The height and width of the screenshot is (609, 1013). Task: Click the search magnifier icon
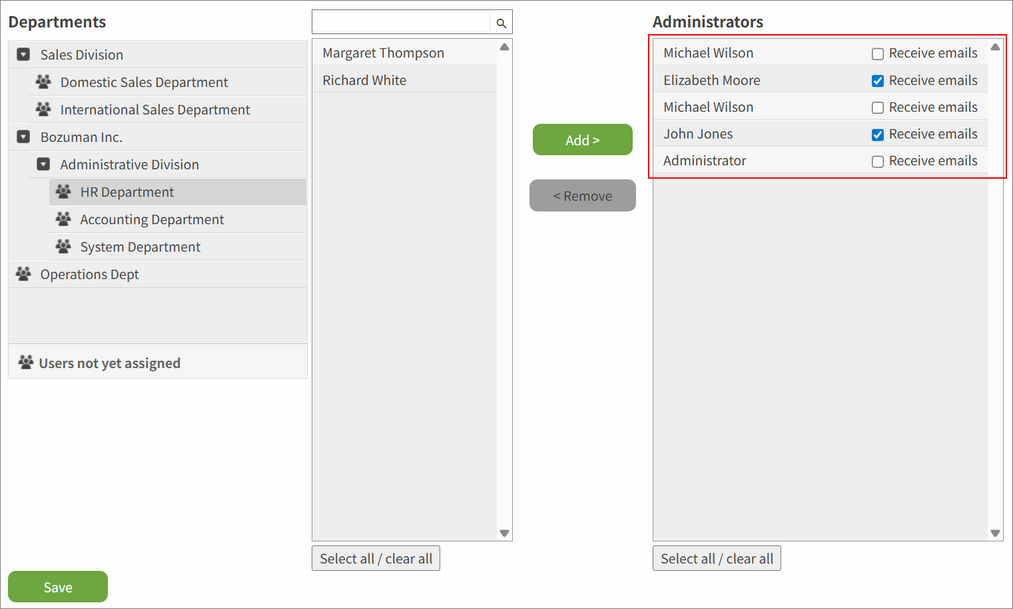point(500,21)
